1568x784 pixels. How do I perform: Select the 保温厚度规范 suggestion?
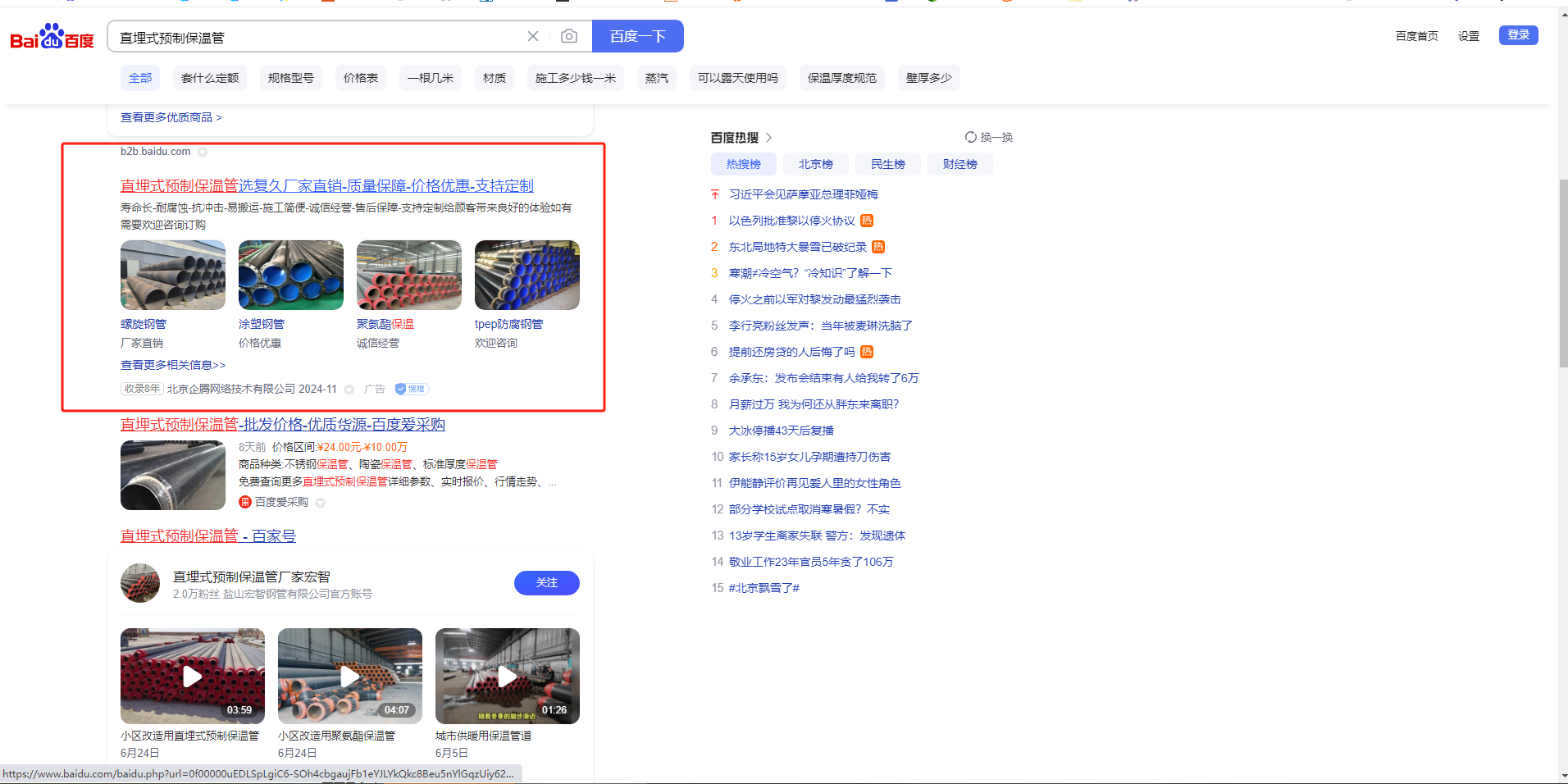(x=842, y=78)
